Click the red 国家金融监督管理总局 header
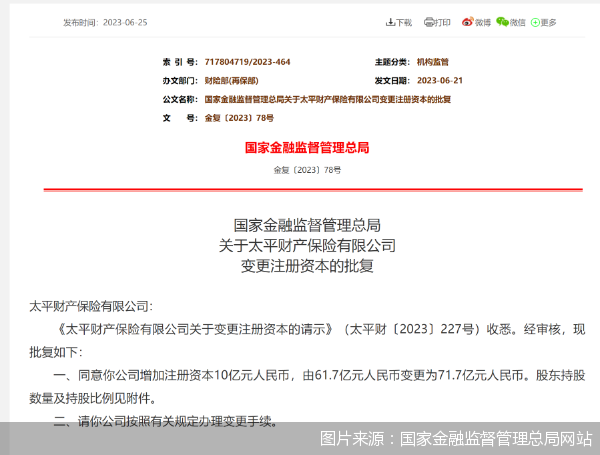The height and width of the screenshot is (455, 600). point(307,148)
